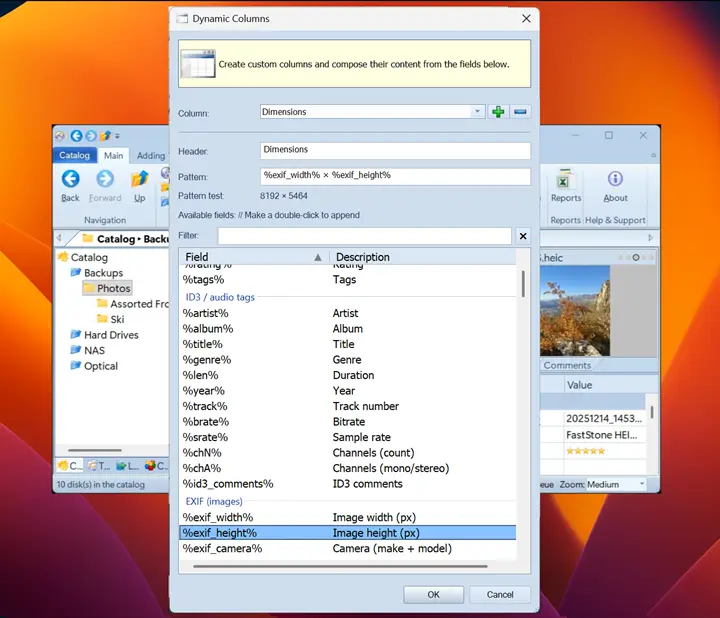Select Photos folder in tree

click(108, 288)
